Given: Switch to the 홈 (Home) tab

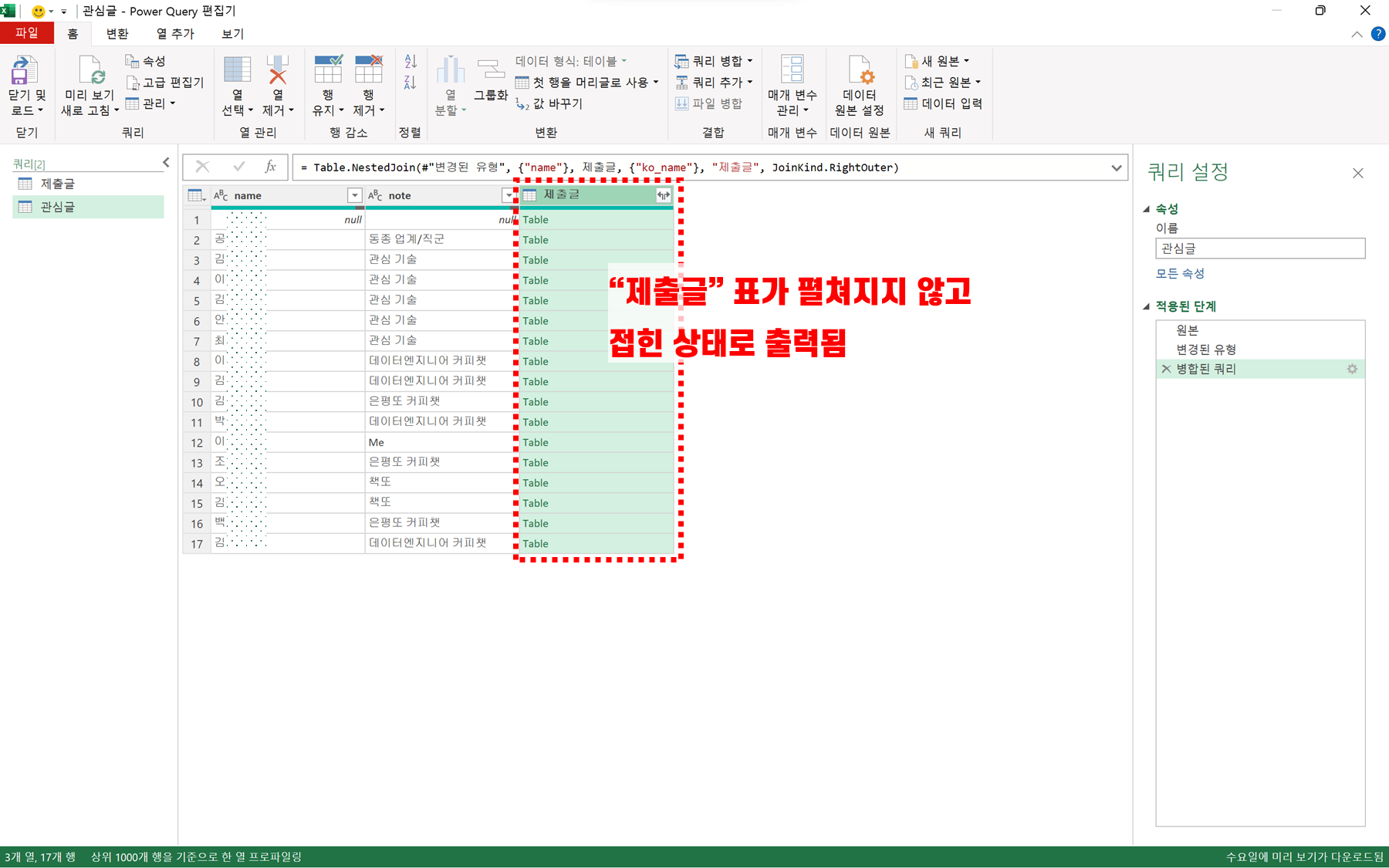Looking at the screenshot, I should pyautogui.click(x=73, y=33).
